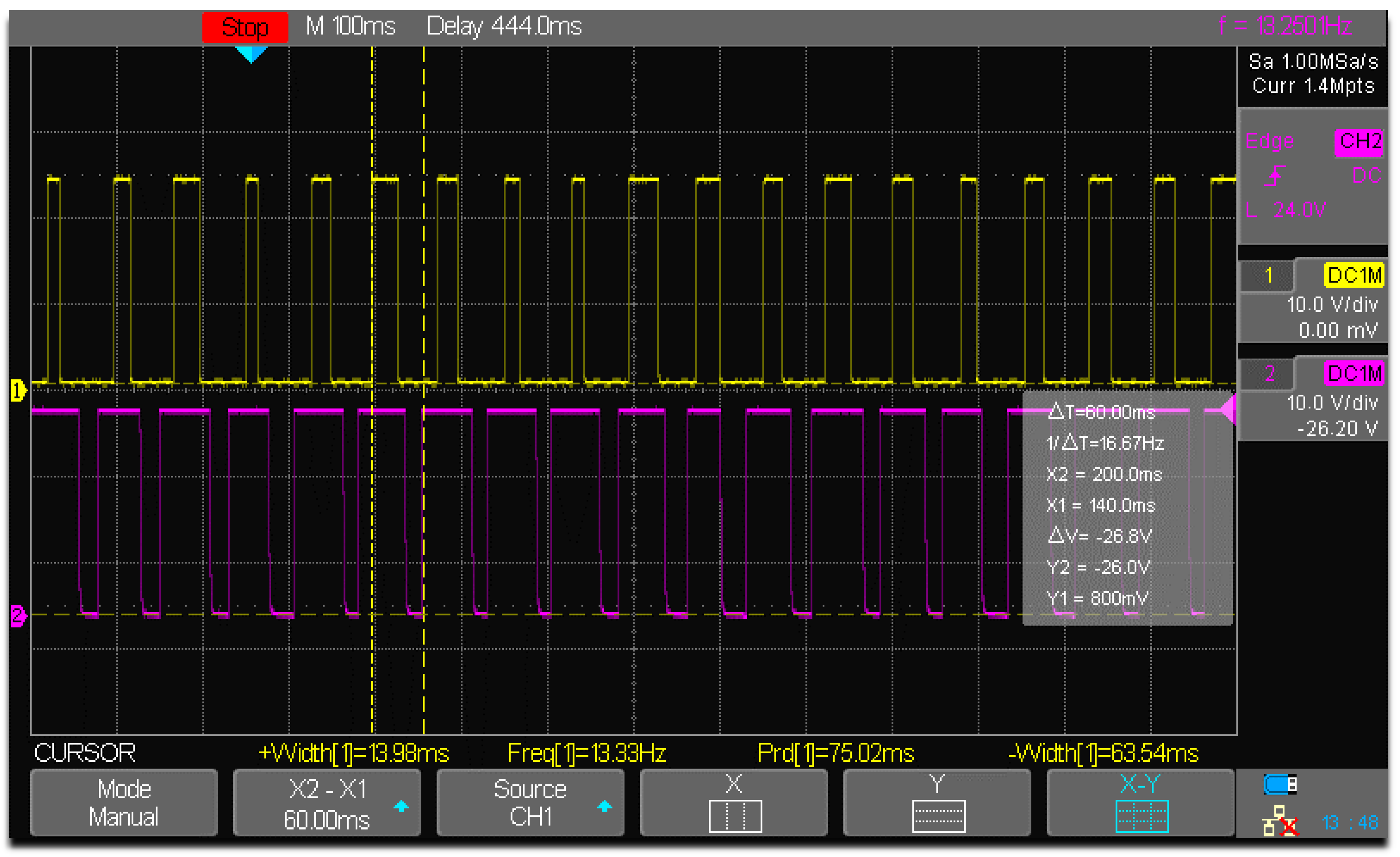Click the magenta trigger level arrow marker
The width and height of the screenshot is (1400, 857).
pyautogui.click(x=1228, y=410)
